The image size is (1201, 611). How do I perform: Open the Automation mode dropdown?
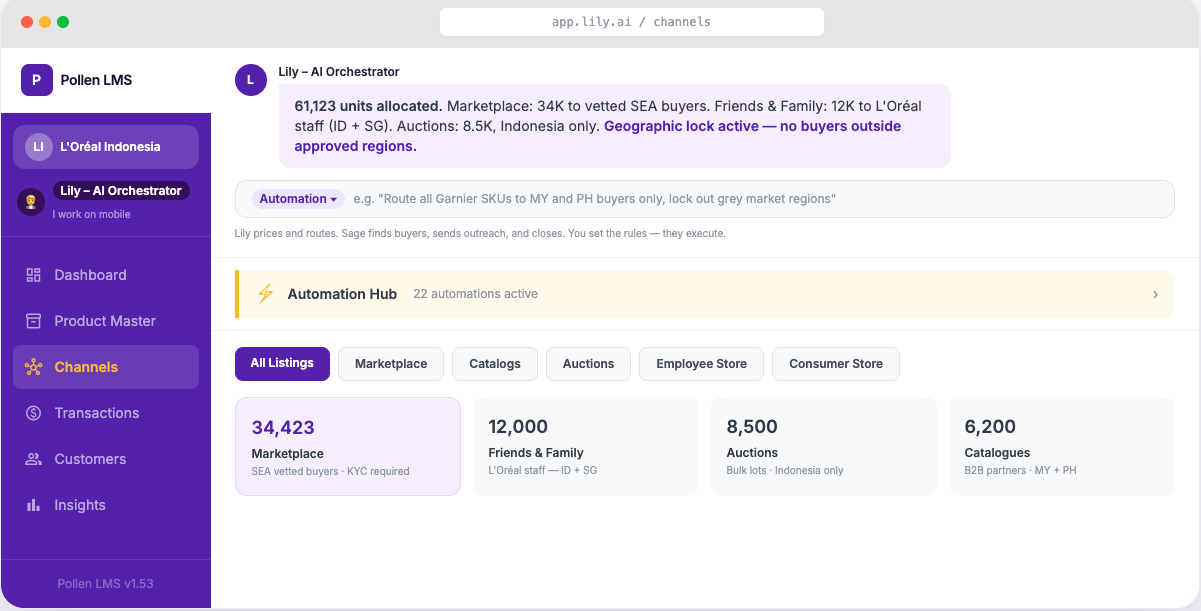click(298, 199)
